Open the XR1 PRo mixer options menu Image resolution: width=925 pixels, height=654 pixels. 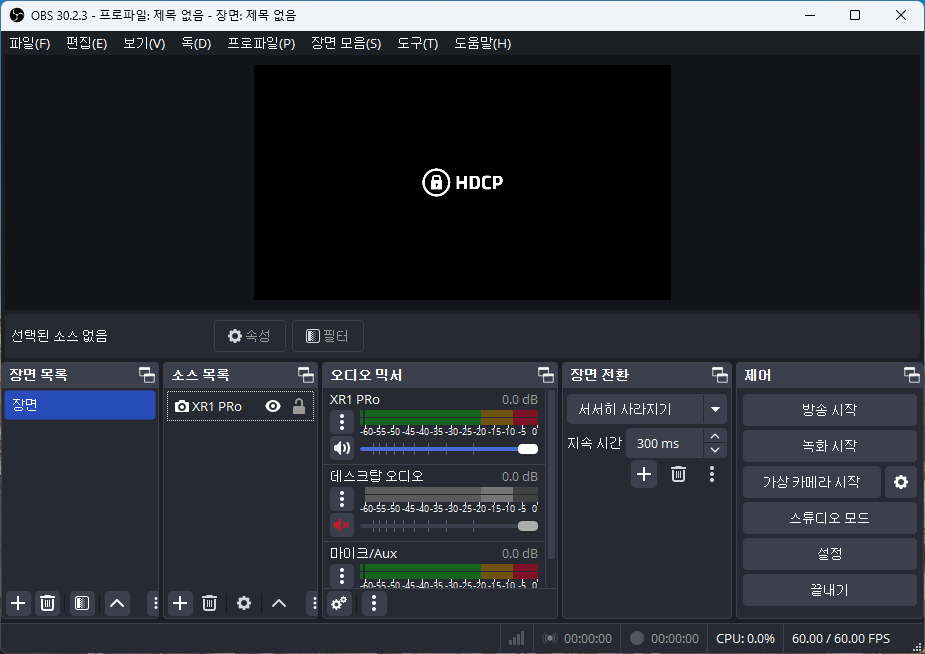tap(341, 421)
